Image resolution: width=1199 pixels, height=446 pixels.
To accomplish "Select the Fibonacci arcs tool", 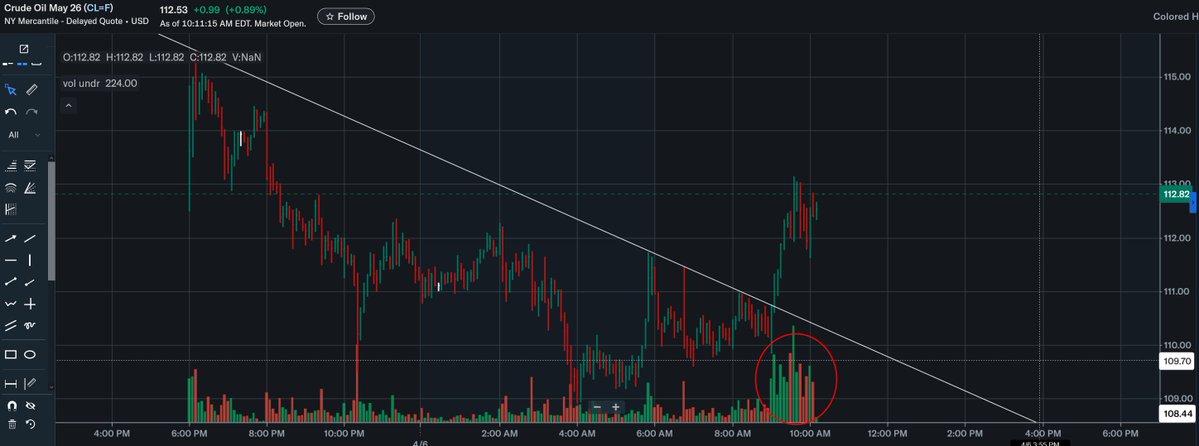I will point(11,187).
